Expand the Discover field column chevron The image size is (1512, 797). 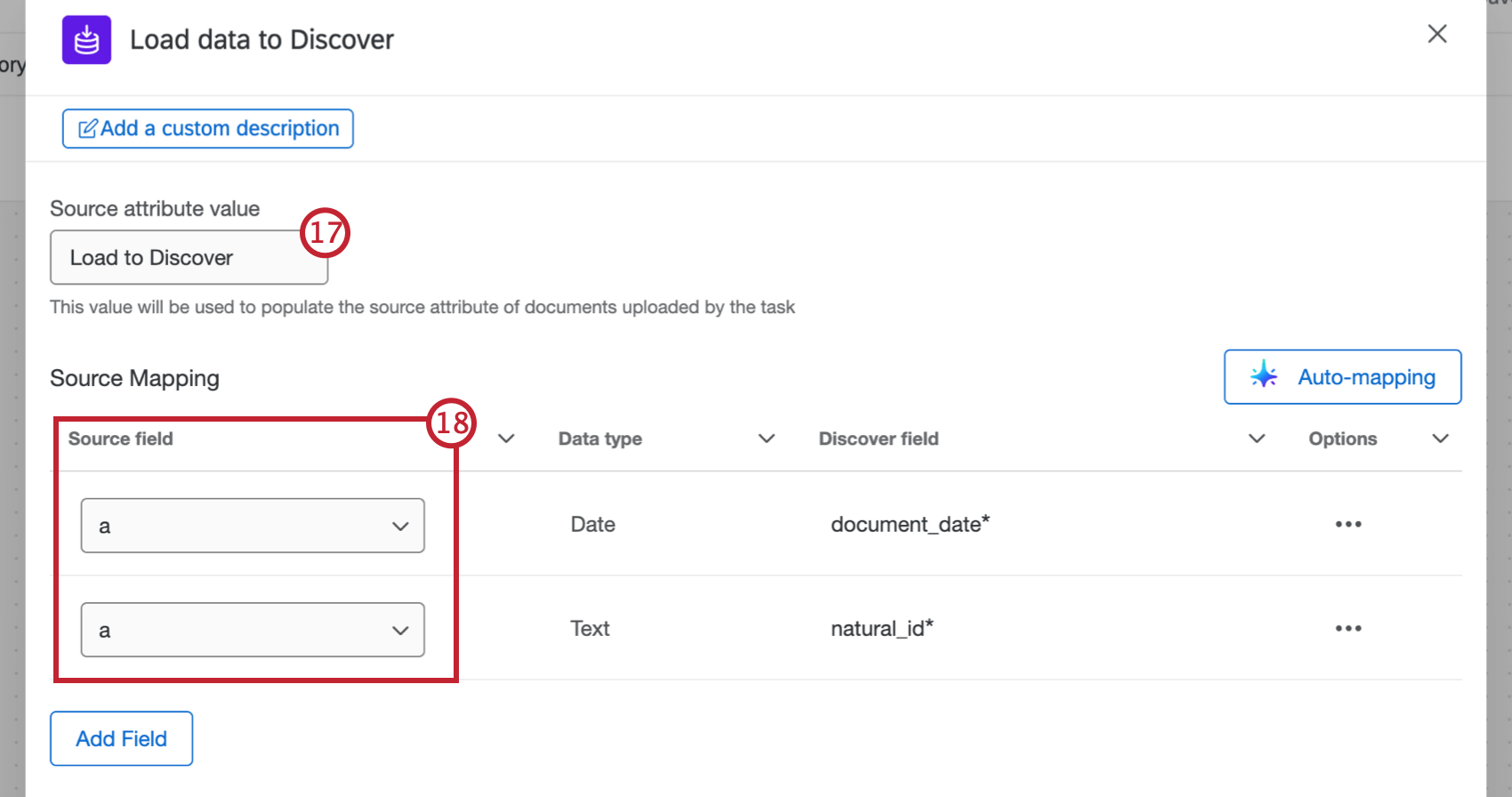click(x=1257, y=439)
